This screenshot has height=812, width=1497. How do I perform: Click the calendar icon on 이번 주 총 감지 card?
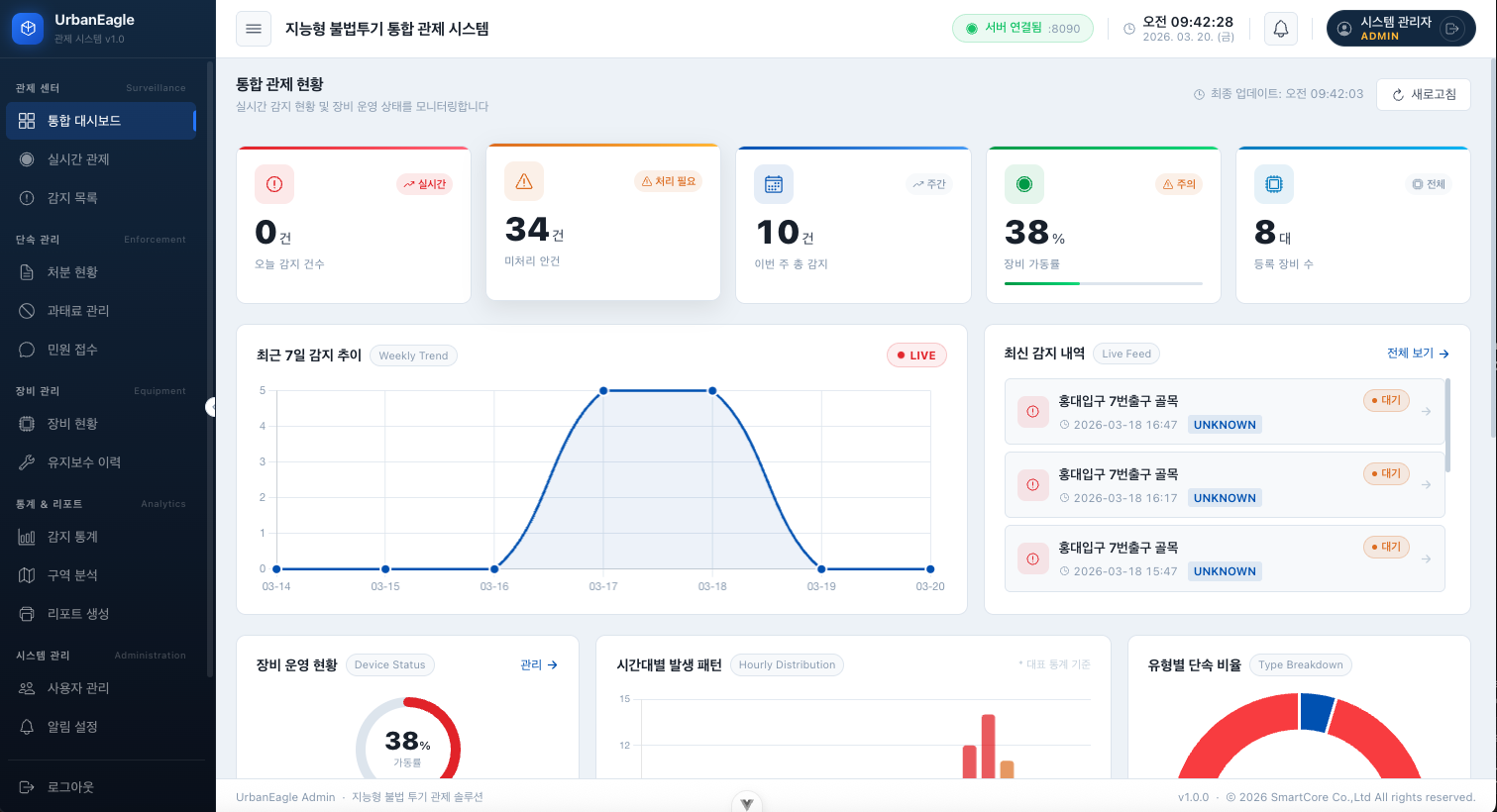pos(774,184)
